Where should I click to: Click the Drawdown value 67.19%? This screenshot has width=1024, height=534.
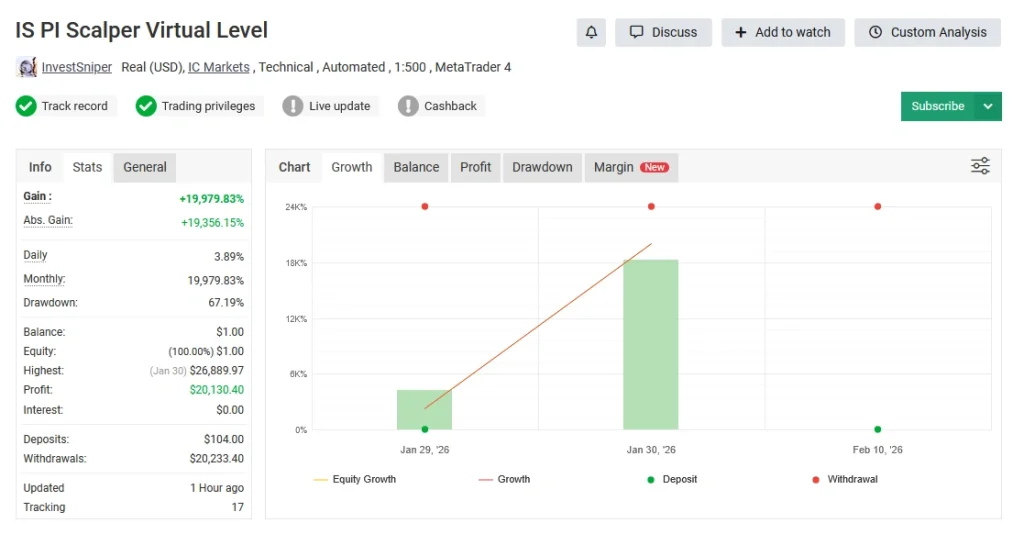[226, 303]
